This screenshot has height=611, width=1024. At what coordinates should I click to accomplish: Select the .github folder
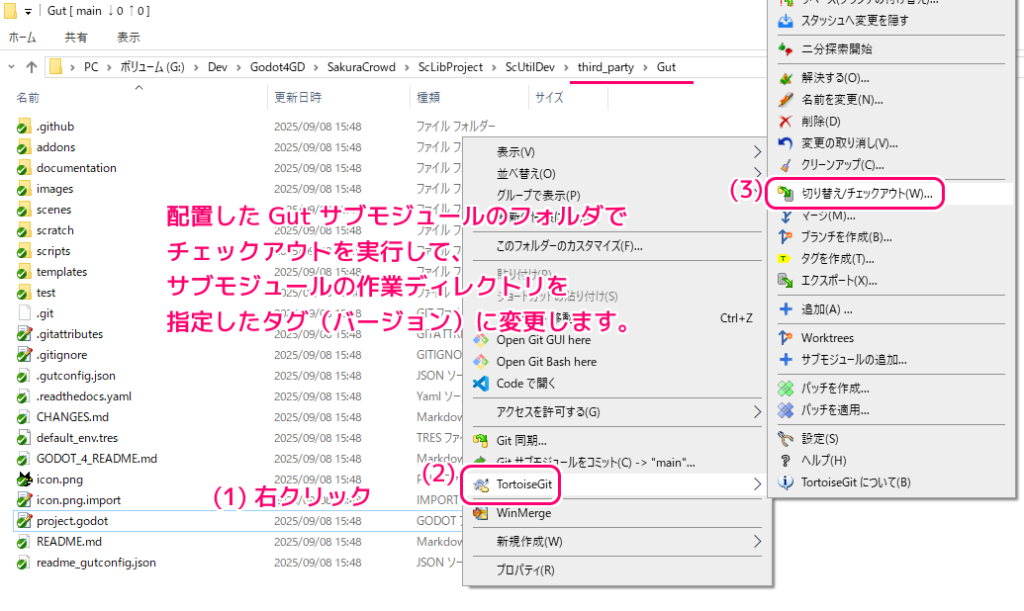click(55, 127)
